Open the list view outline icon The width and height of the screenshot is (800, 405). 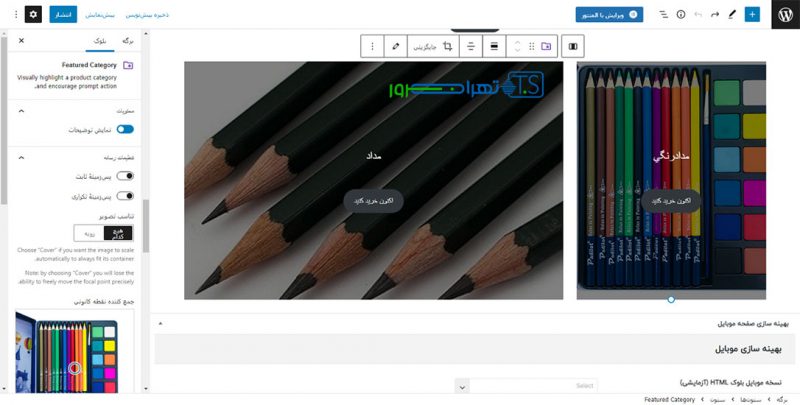(664, 15)
